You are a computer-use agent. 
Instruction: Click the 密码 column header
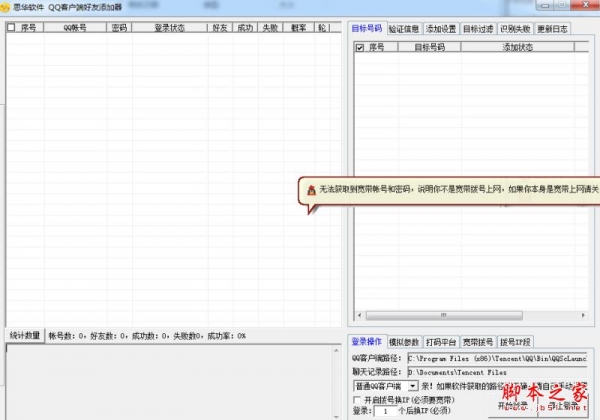click(119, 28)
